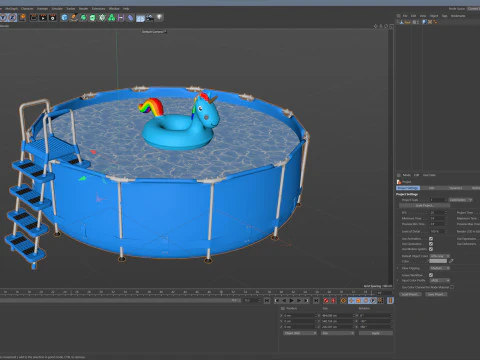
Task: Toggle Scale keyframe recording
Action: 358,301
